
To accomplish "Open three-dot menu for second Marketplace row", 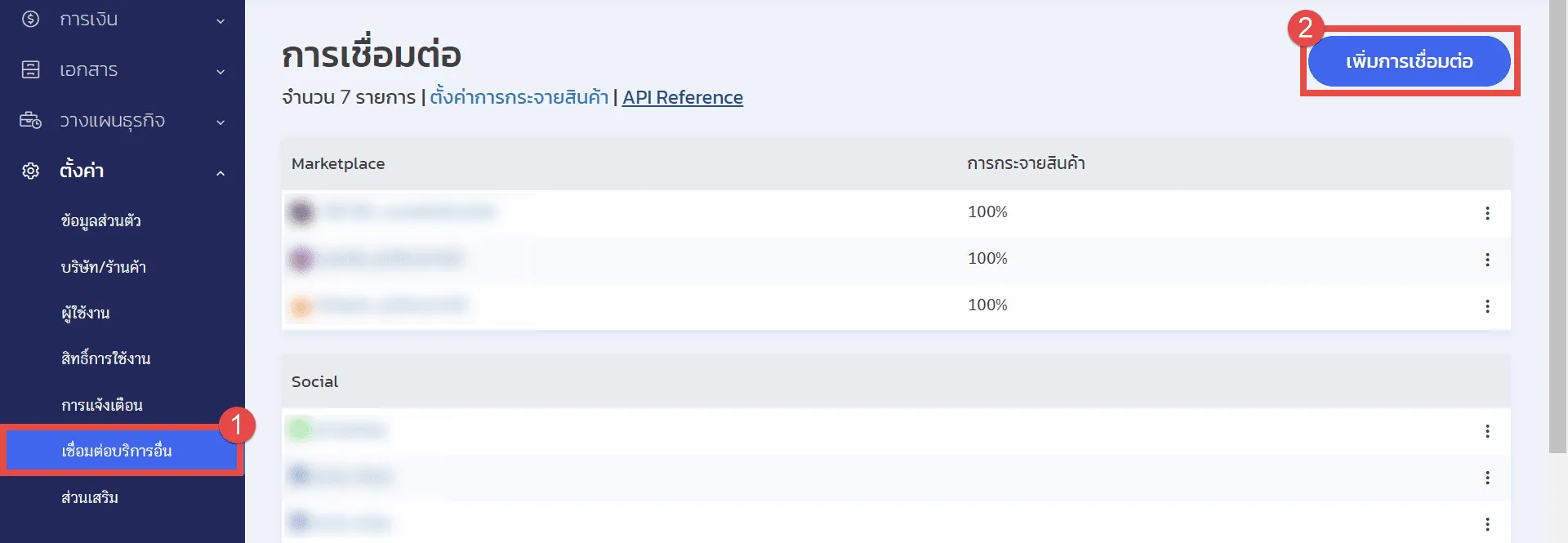I will point(1487,260).
